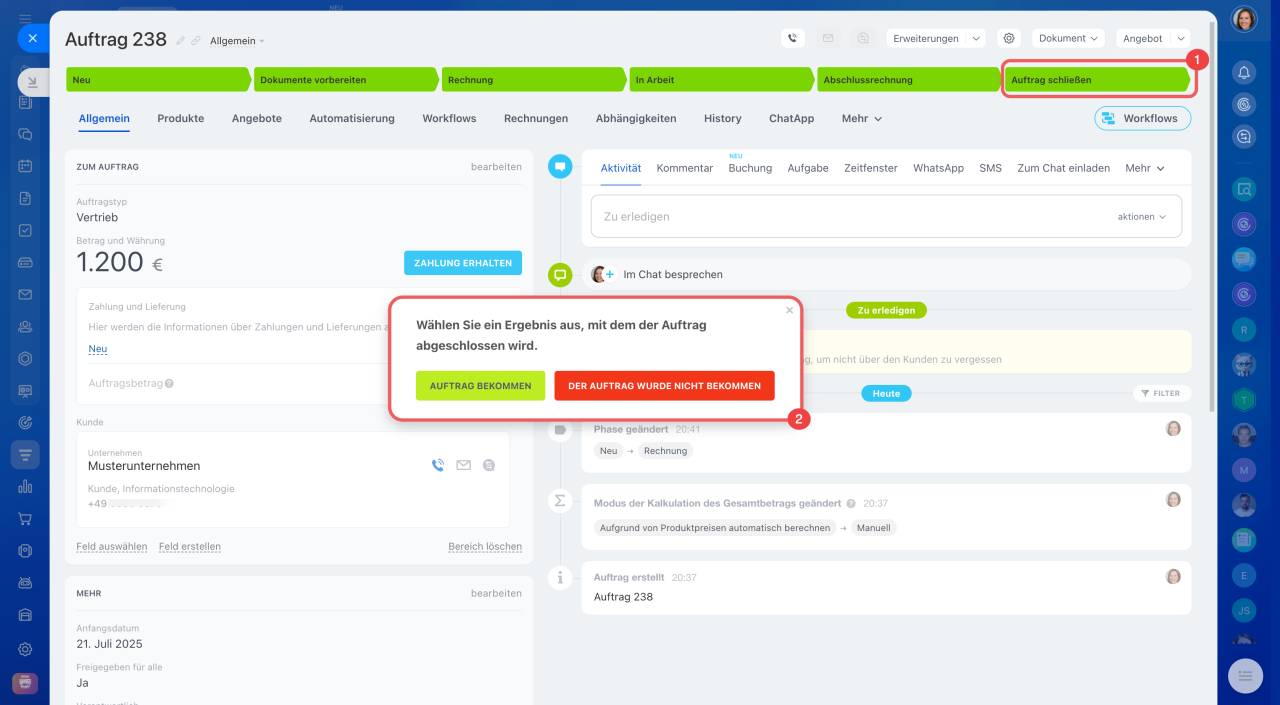This screenshot has height=705, width=1280.
Task: Open the shopping cart icon in the left sidebar
Action: [x=25, y=519]
